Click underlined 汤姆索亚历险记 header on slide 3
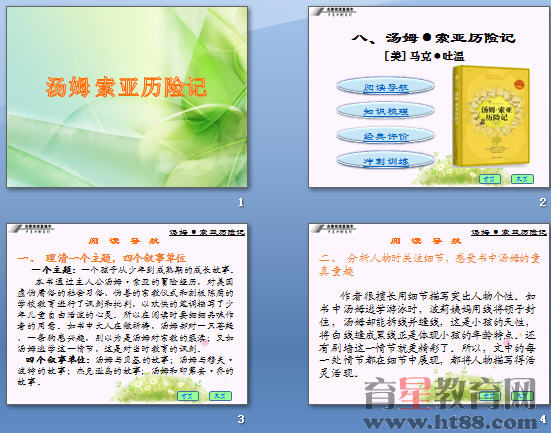 [x=207, y=232]
